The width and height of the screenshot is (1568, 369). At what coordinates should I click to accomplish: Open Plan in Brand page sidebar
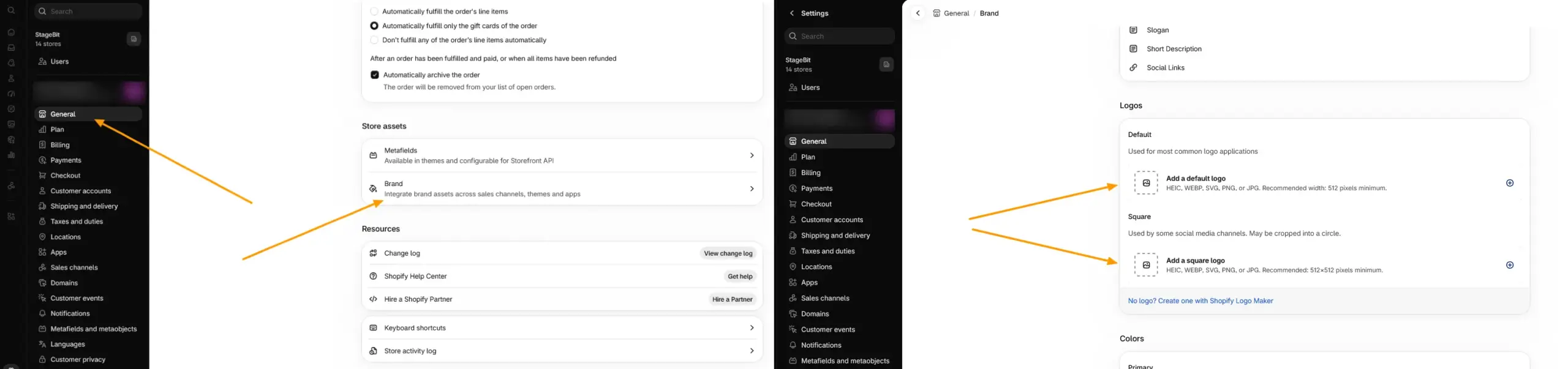tap(808, 157)
